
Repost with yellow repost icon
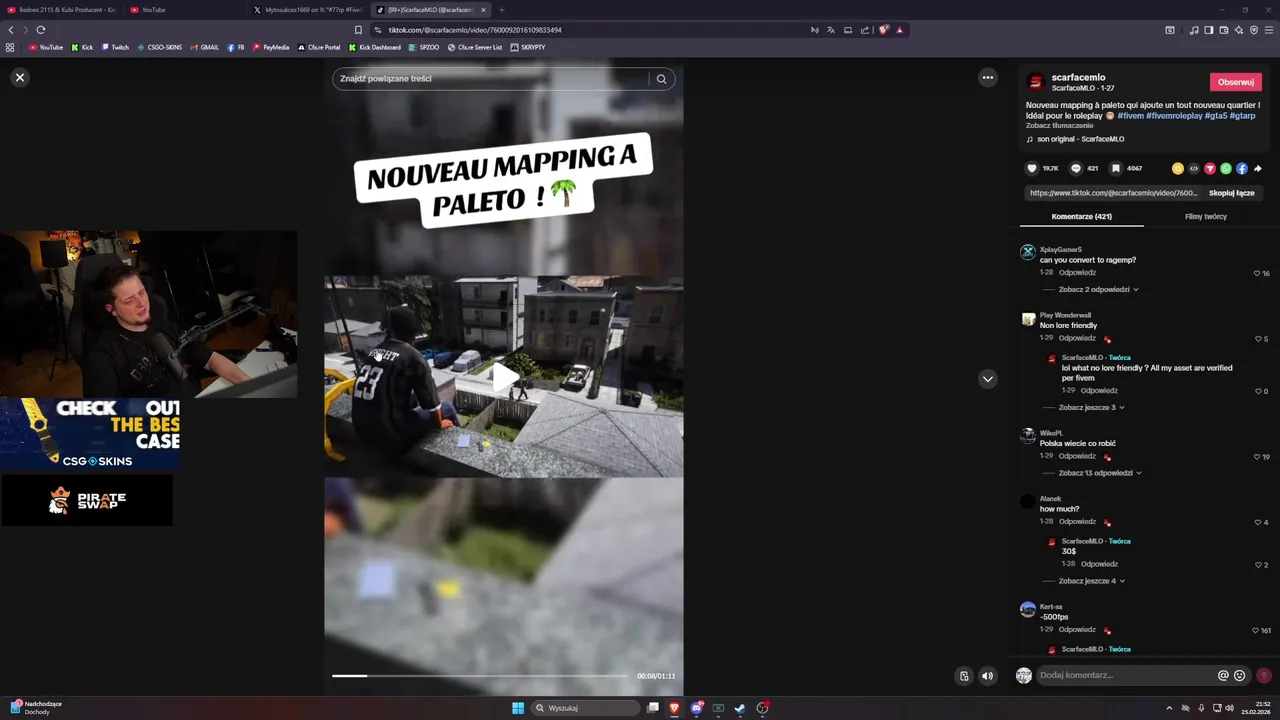[1177, 168]
